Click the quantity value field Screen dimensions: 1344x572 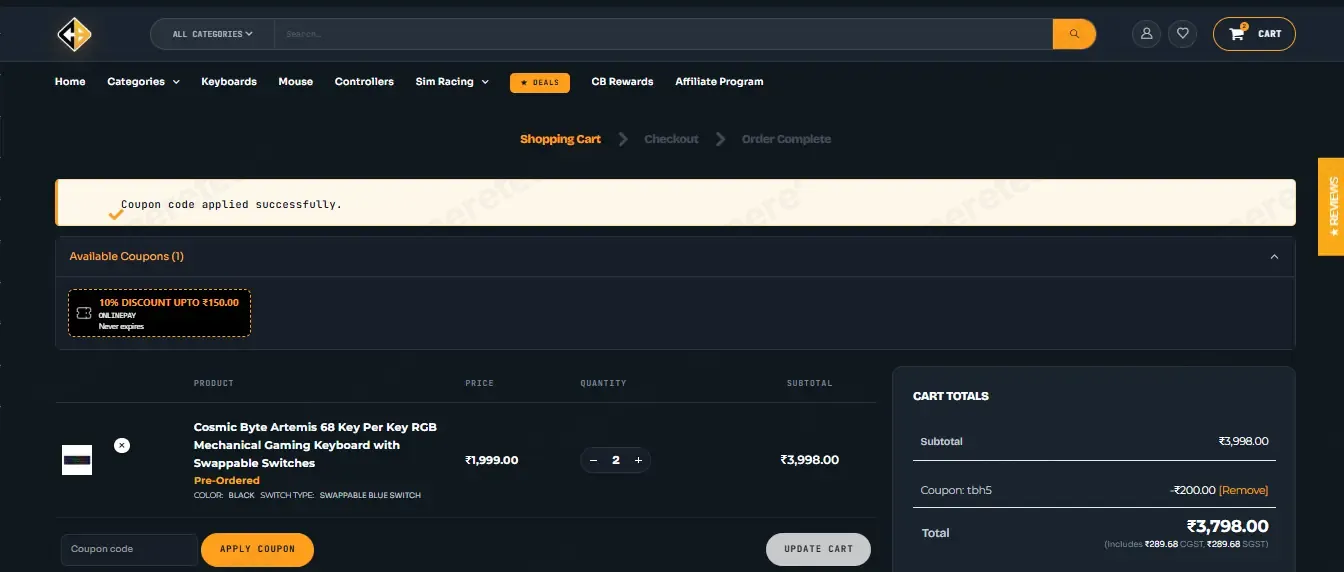[x=616, y=460]
